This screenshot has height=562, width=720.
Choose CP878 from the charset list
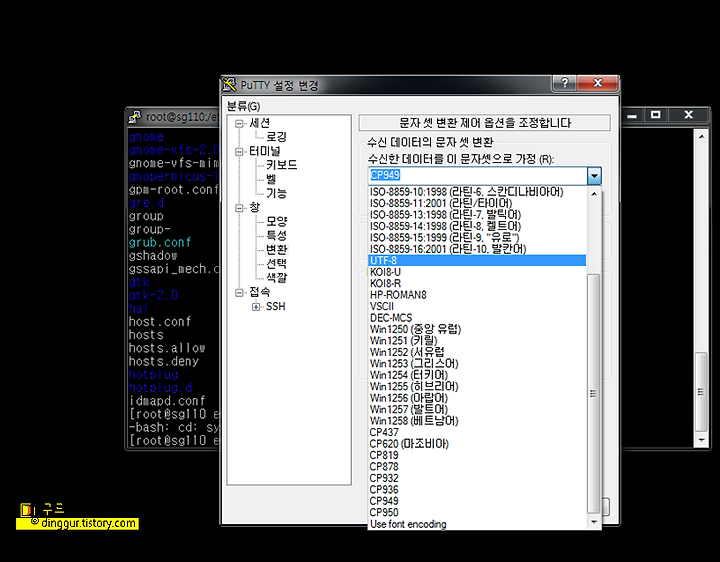pos(477,467)
